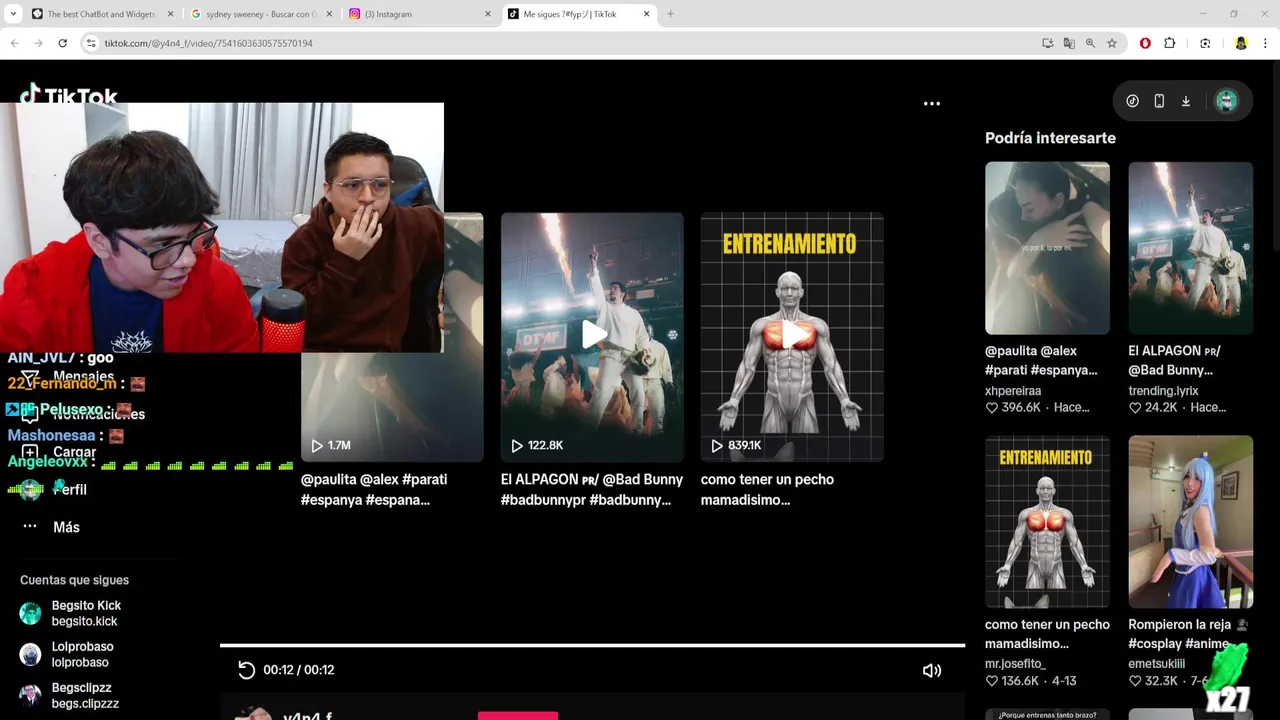Screen dimensions: 1280x720
Task: Open the phone app icon
Action: [1159, 101]
